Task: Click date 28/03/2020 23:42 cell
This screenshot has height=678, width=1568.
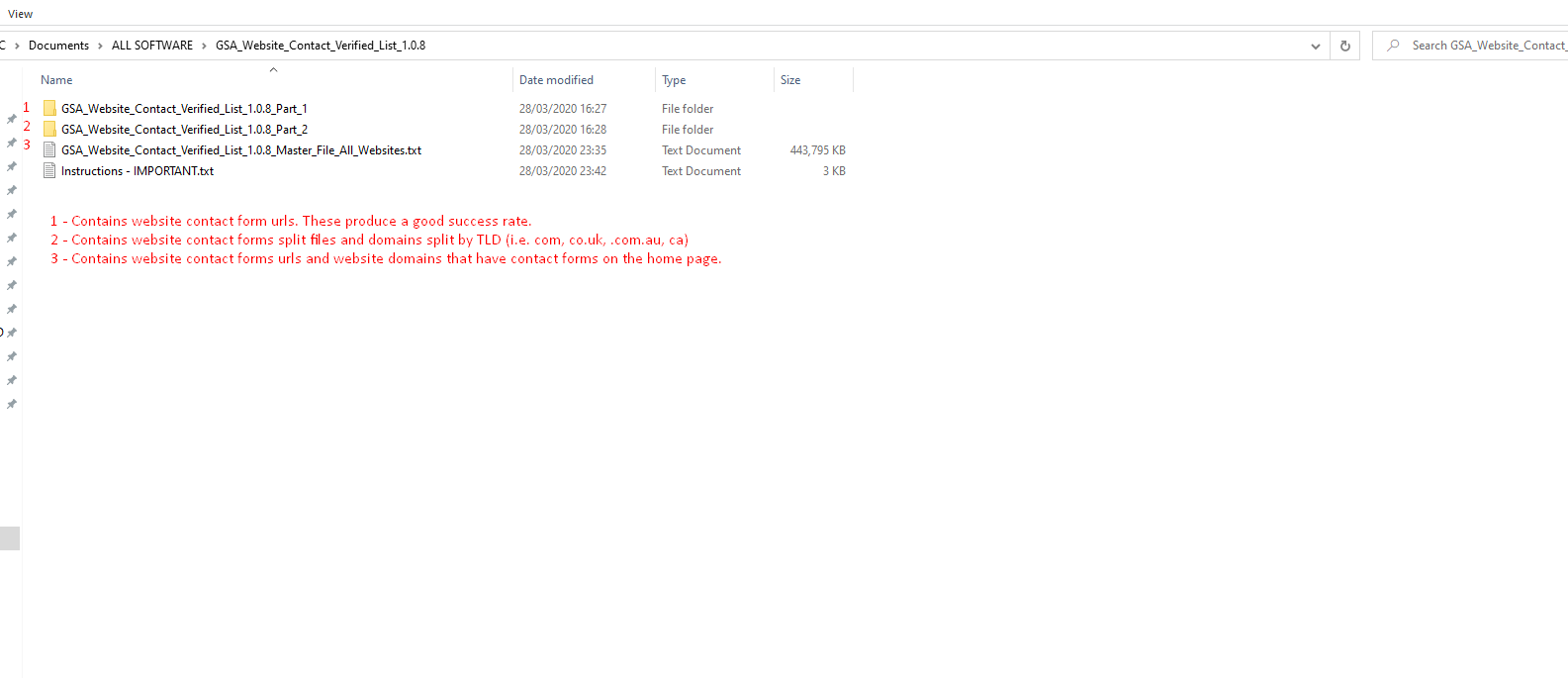Action: (563, 171)
